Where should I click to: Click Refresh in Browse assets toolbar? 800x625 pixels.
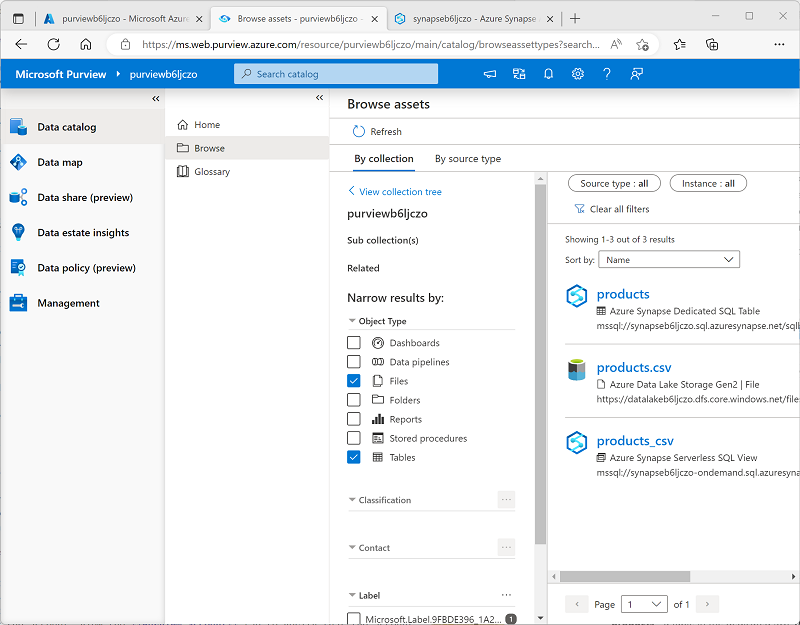(377, 132)
